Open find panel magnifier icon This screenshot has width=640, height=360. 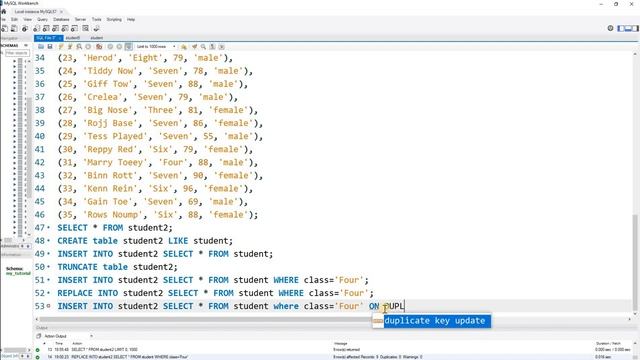203,47
